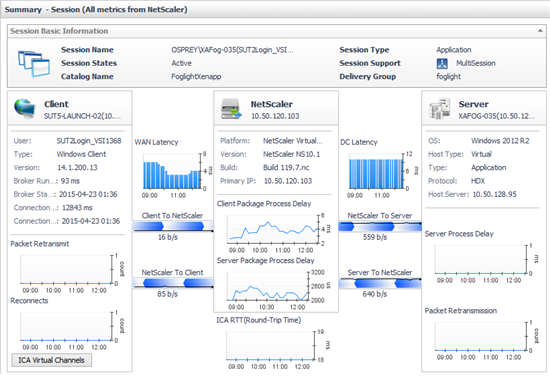Collapse the Session Basic Information panel

(x=540, y=31)
